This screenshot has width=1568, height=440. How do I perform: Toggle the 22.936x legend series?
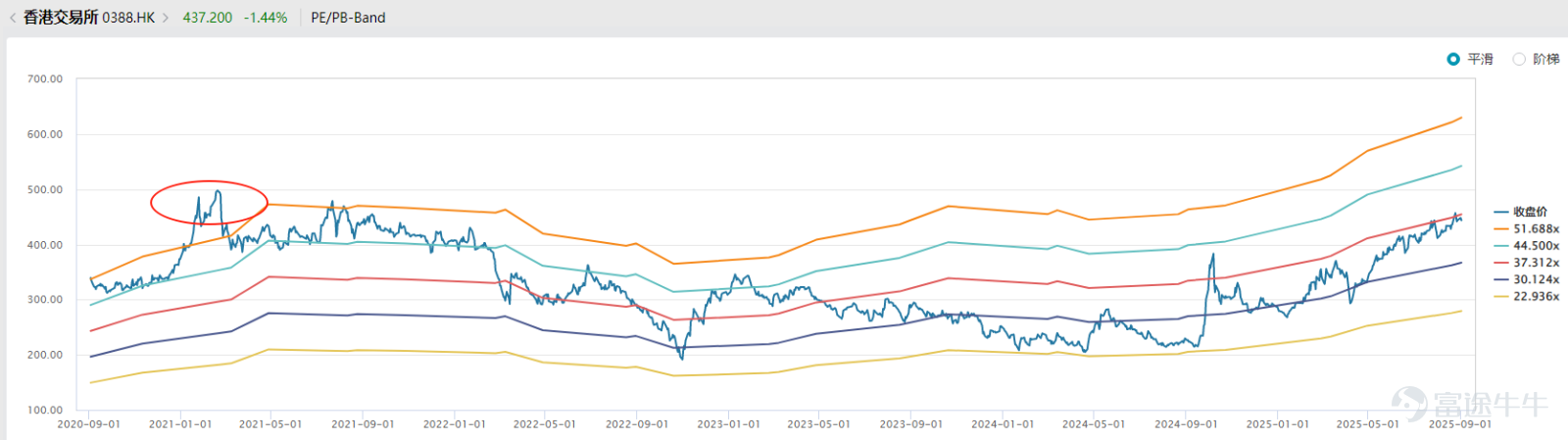click(x=1527, y=296)
